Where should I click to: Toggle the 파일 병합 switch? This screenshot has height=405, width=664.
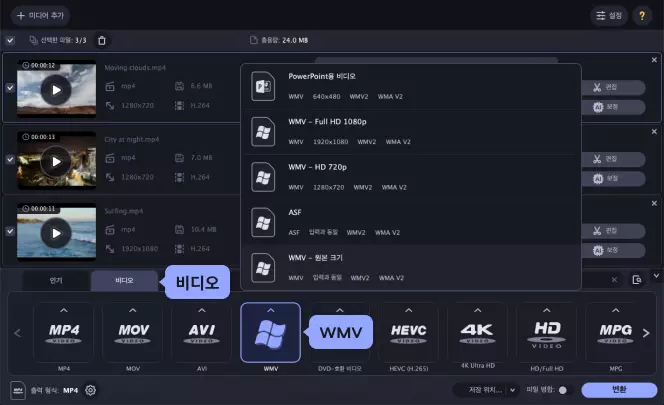(x=566, y=390)
